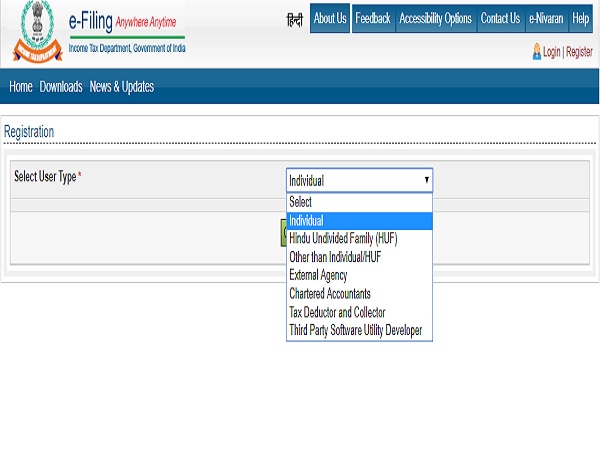The width and height of the screenshot is (600, 450).
Task: Open the News & Updates tab
Action: [x=122, y=87]
